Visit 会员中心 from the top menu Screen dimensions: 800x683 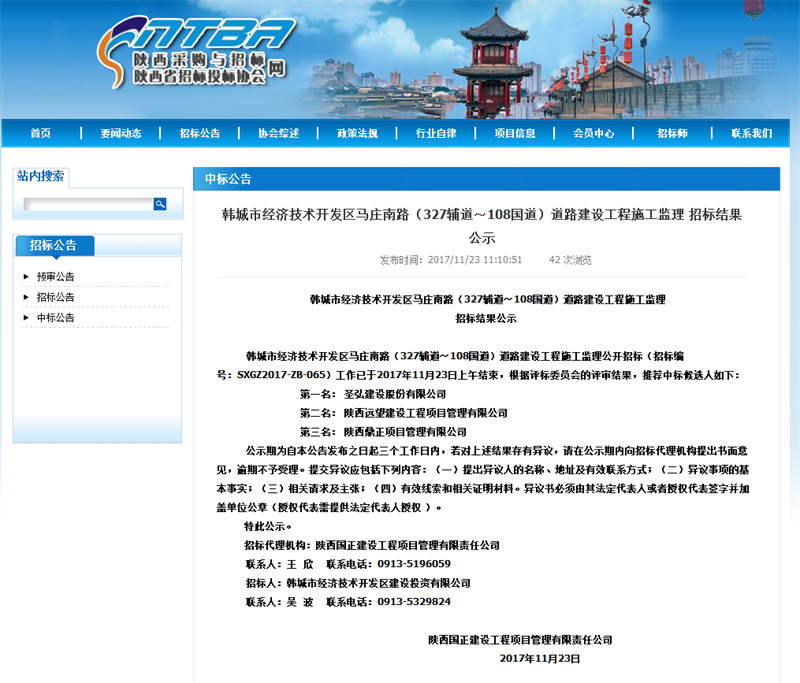coord(594,134)
